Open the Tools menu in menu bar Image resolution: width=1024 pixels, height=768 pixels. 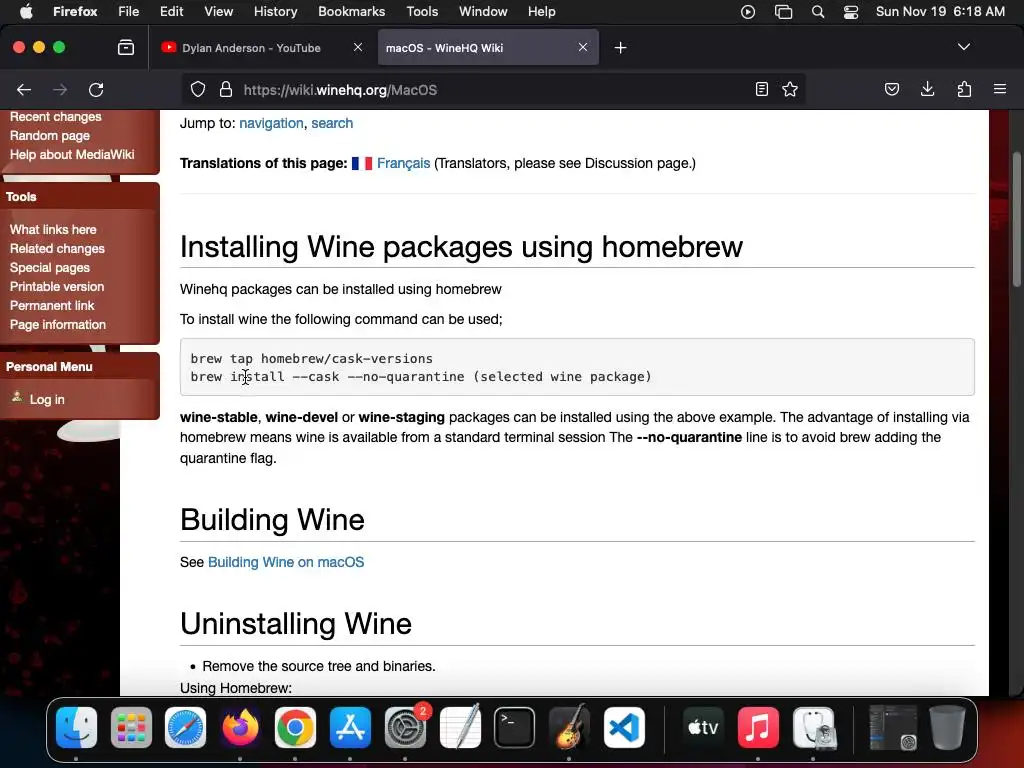click(422, 11)
